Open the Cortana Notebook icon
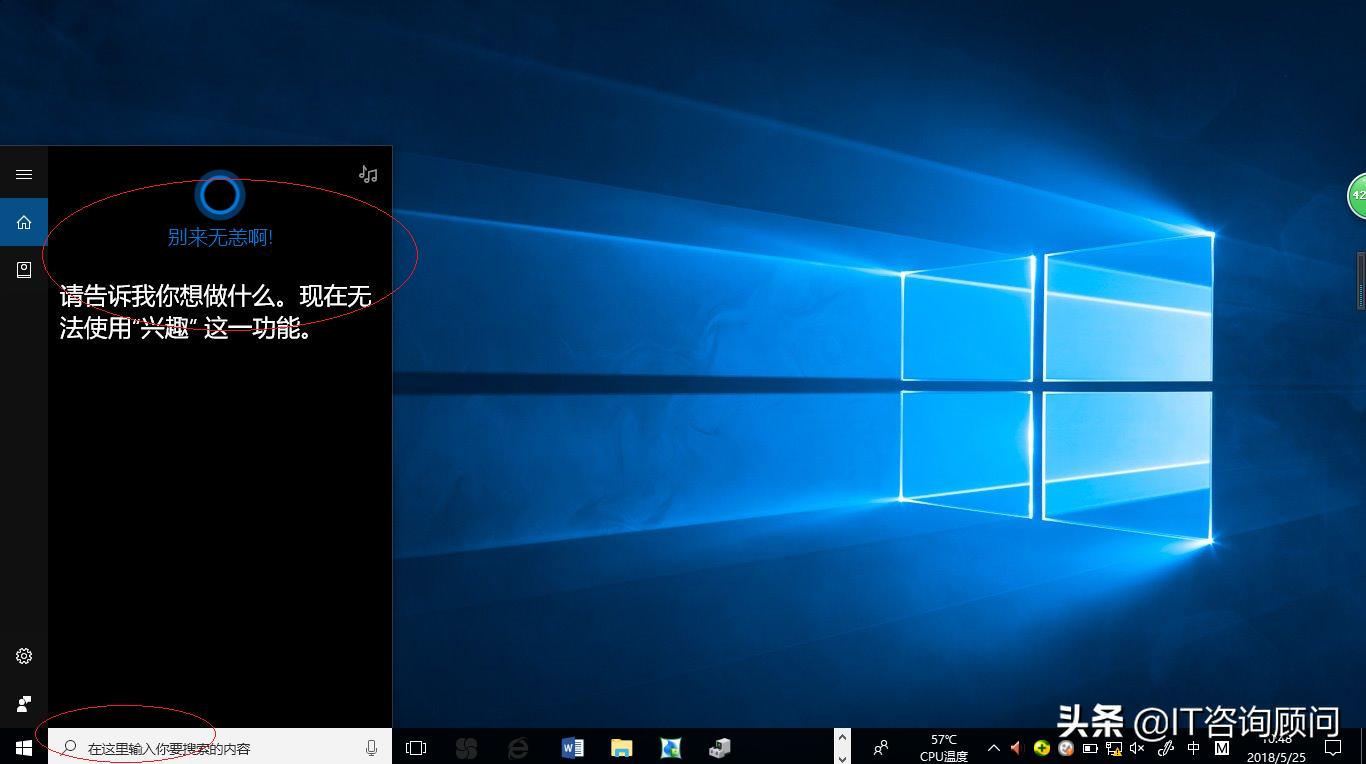Viewport: 1366px width, 764px height. click(23, 269)
